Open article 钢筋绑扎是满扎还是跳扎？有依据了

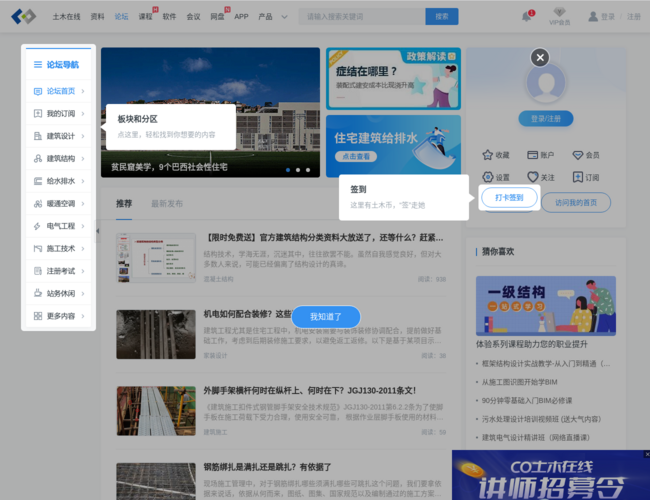[267, 467]
